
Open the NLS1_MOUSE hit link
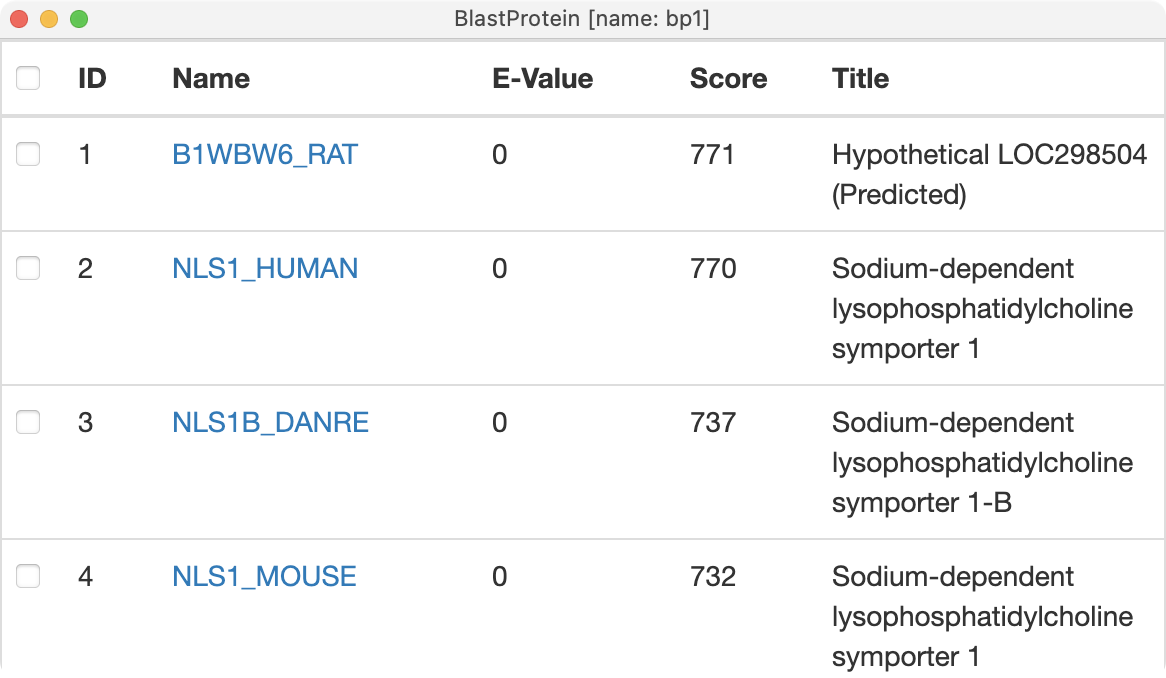(x=264, y=577)
